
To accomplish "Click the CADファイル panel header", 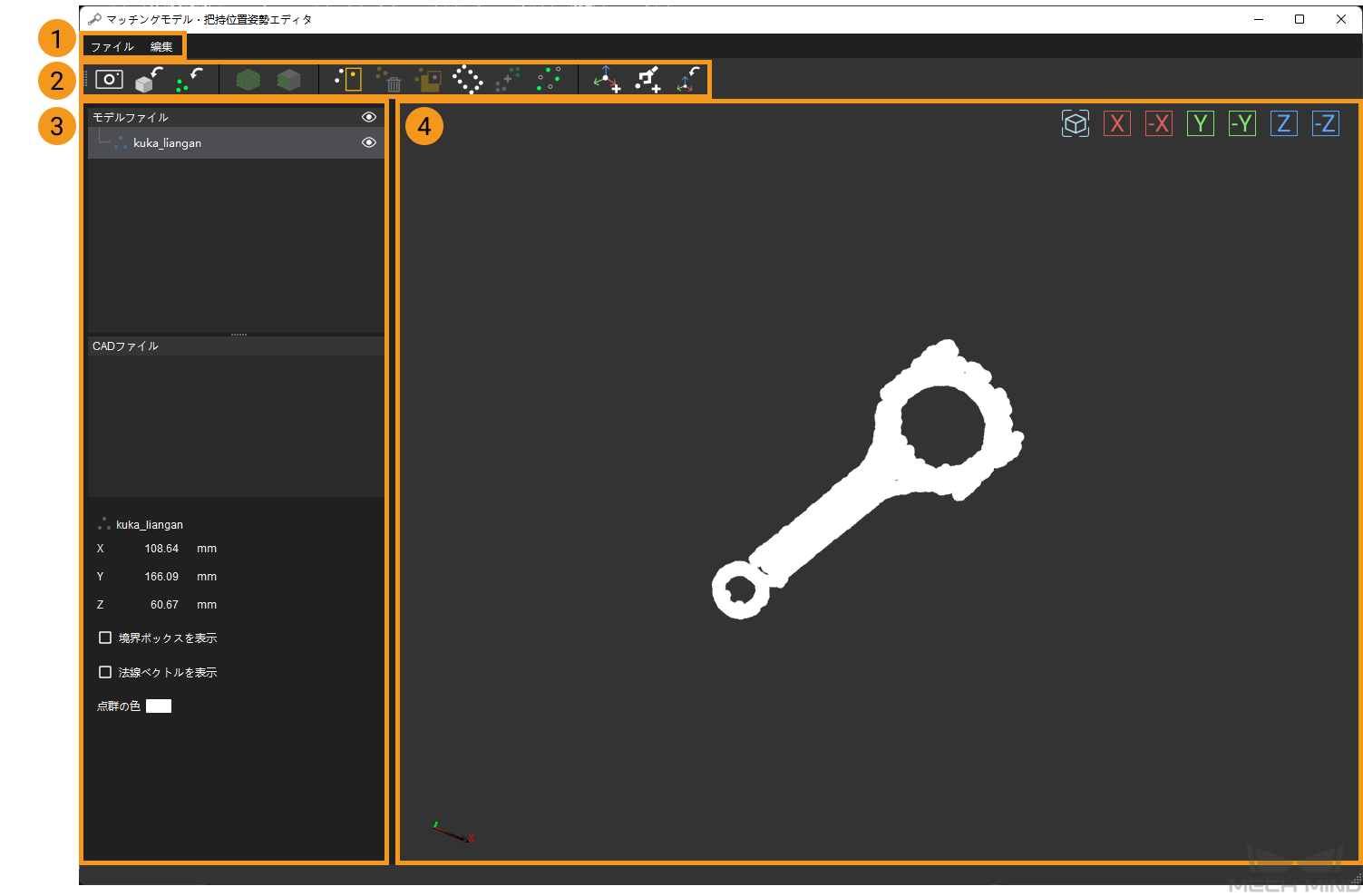I will tap(236, 346).
